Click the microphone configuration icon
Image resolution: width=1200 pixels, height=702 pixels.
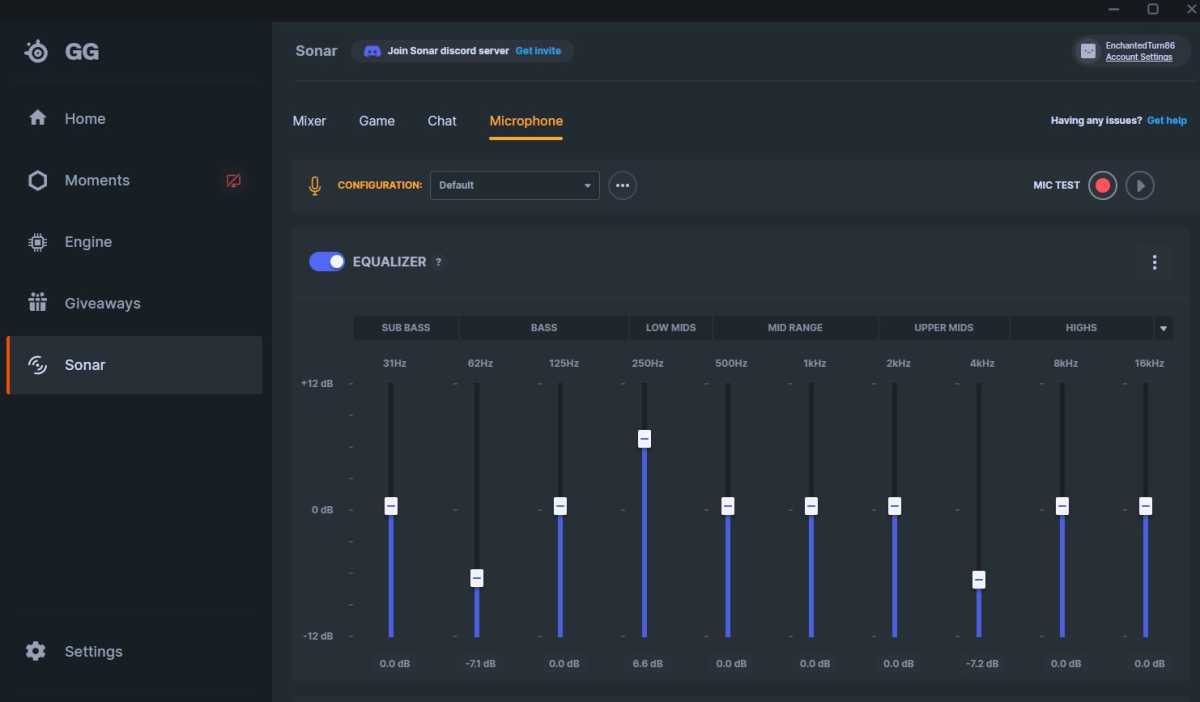point(315,185)
